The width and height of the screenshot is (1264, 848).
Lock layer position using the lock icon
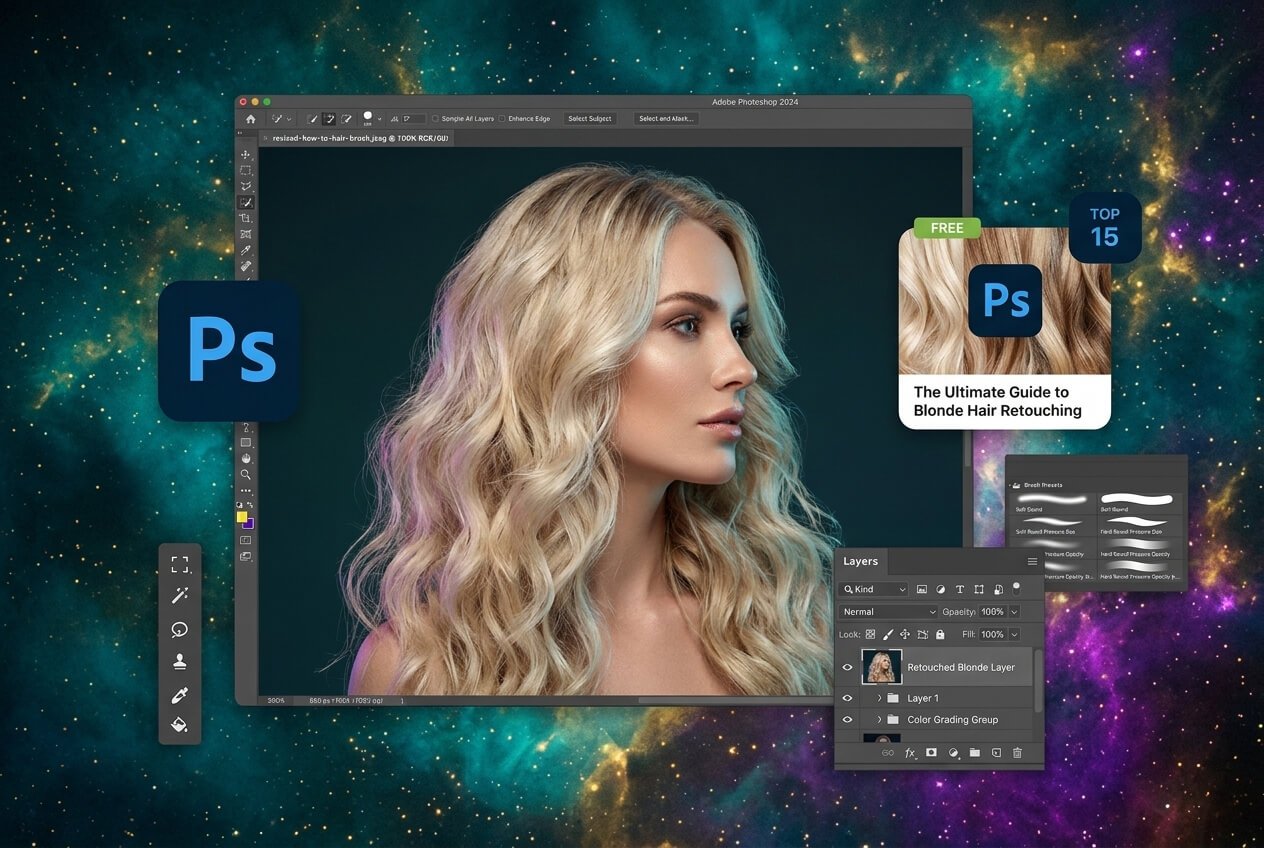click(x=905, y=634)
